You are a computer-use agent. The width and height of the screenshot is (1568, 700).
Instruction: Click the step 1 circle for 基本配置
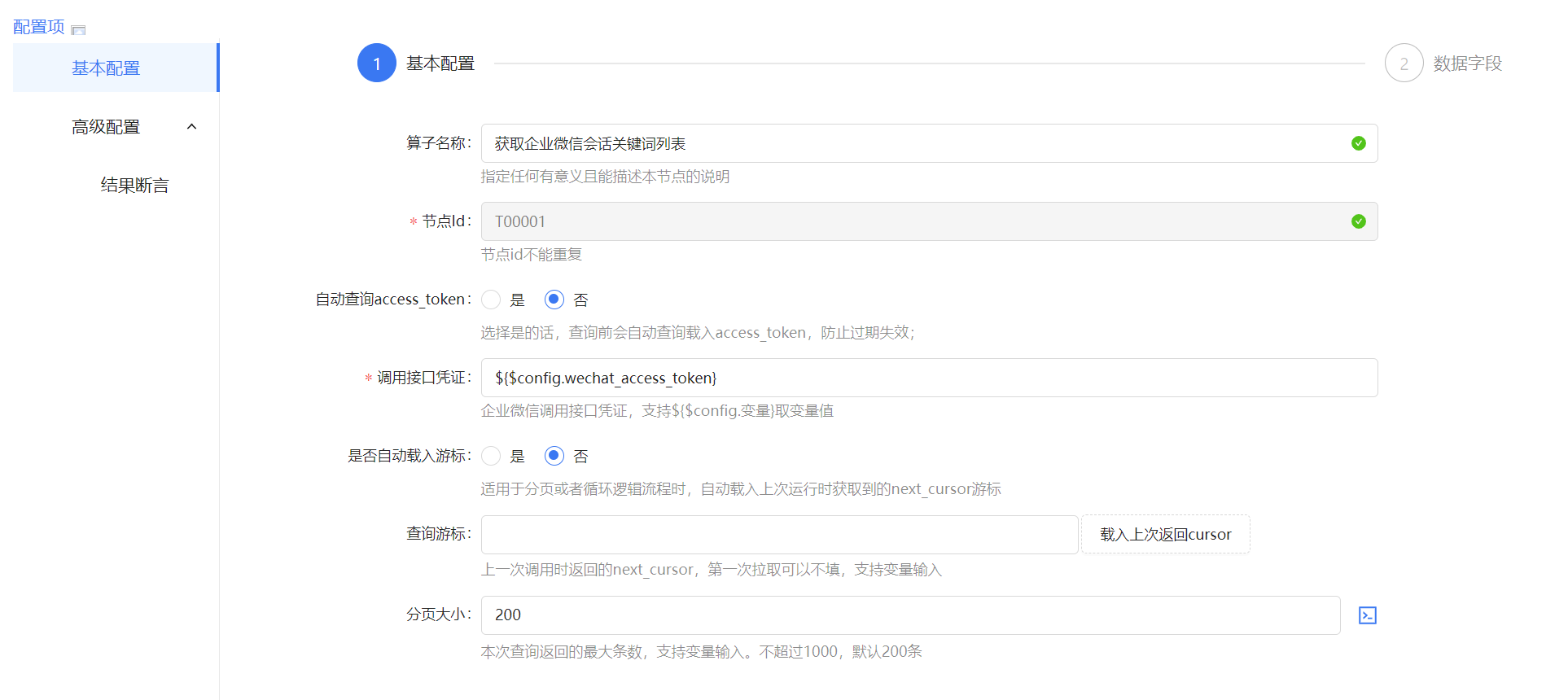(377, 63)
